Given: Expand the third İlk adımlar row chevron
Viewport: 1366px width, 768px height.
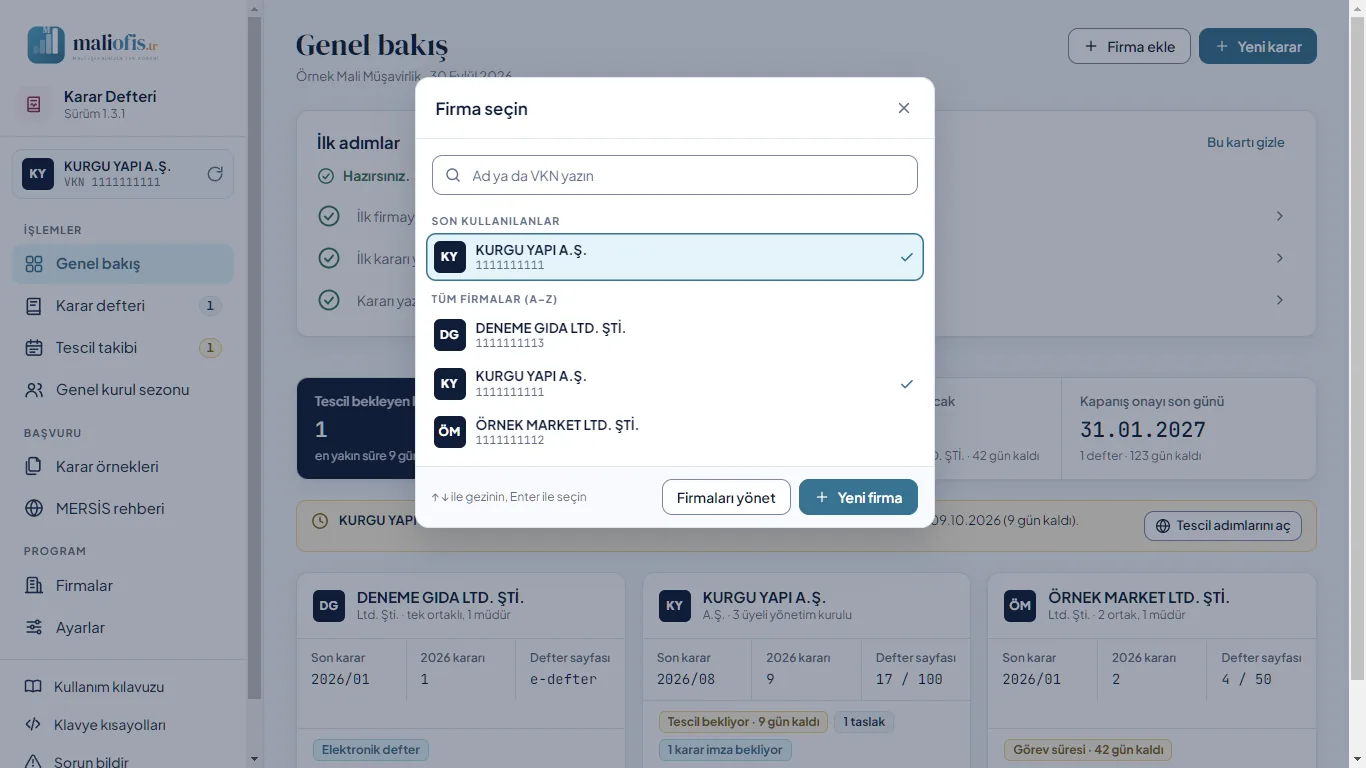Looking at the screenshot, I should coord(1280,300).
